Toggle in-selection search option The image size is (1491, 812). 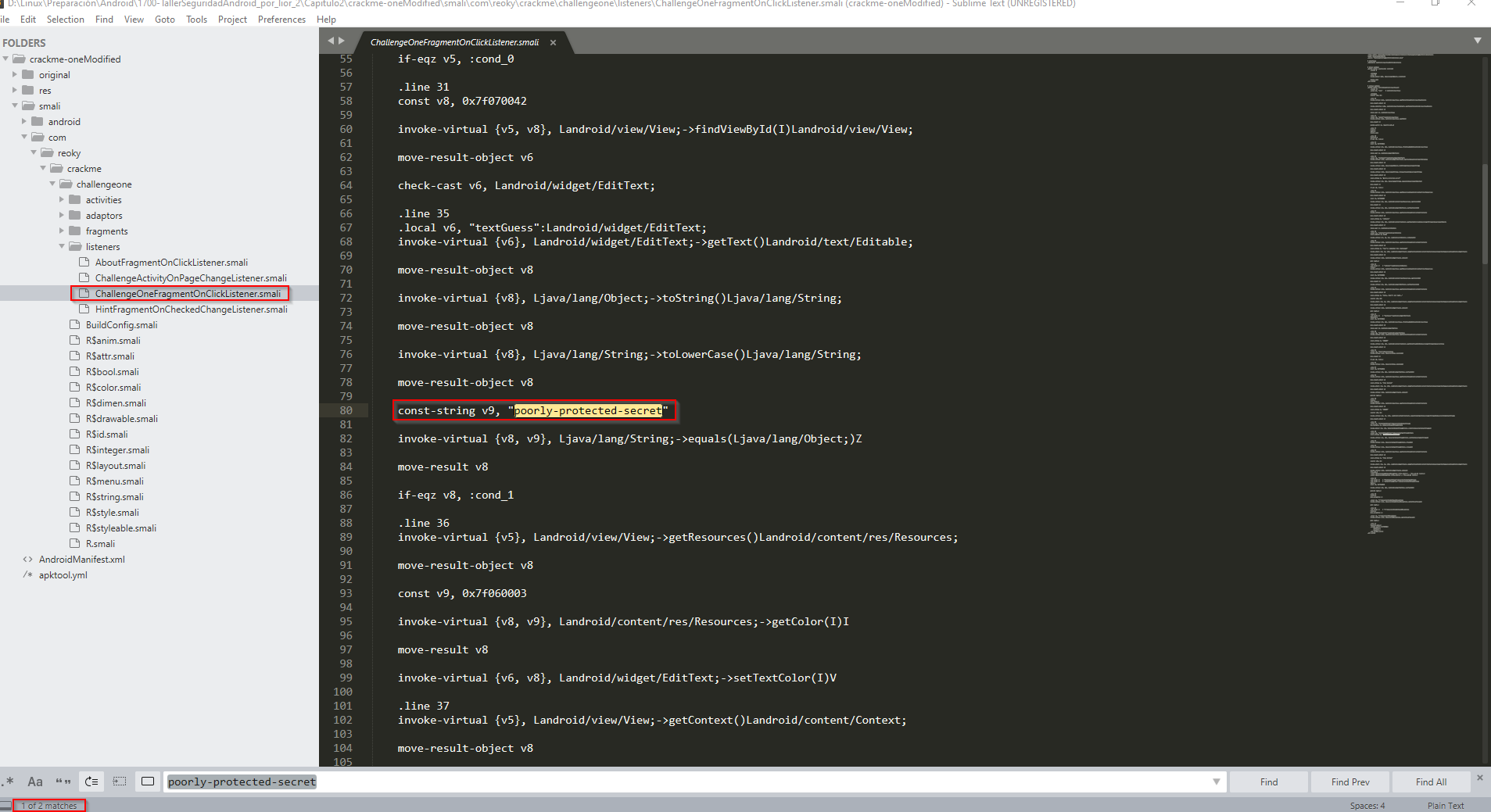pos(120,781)
